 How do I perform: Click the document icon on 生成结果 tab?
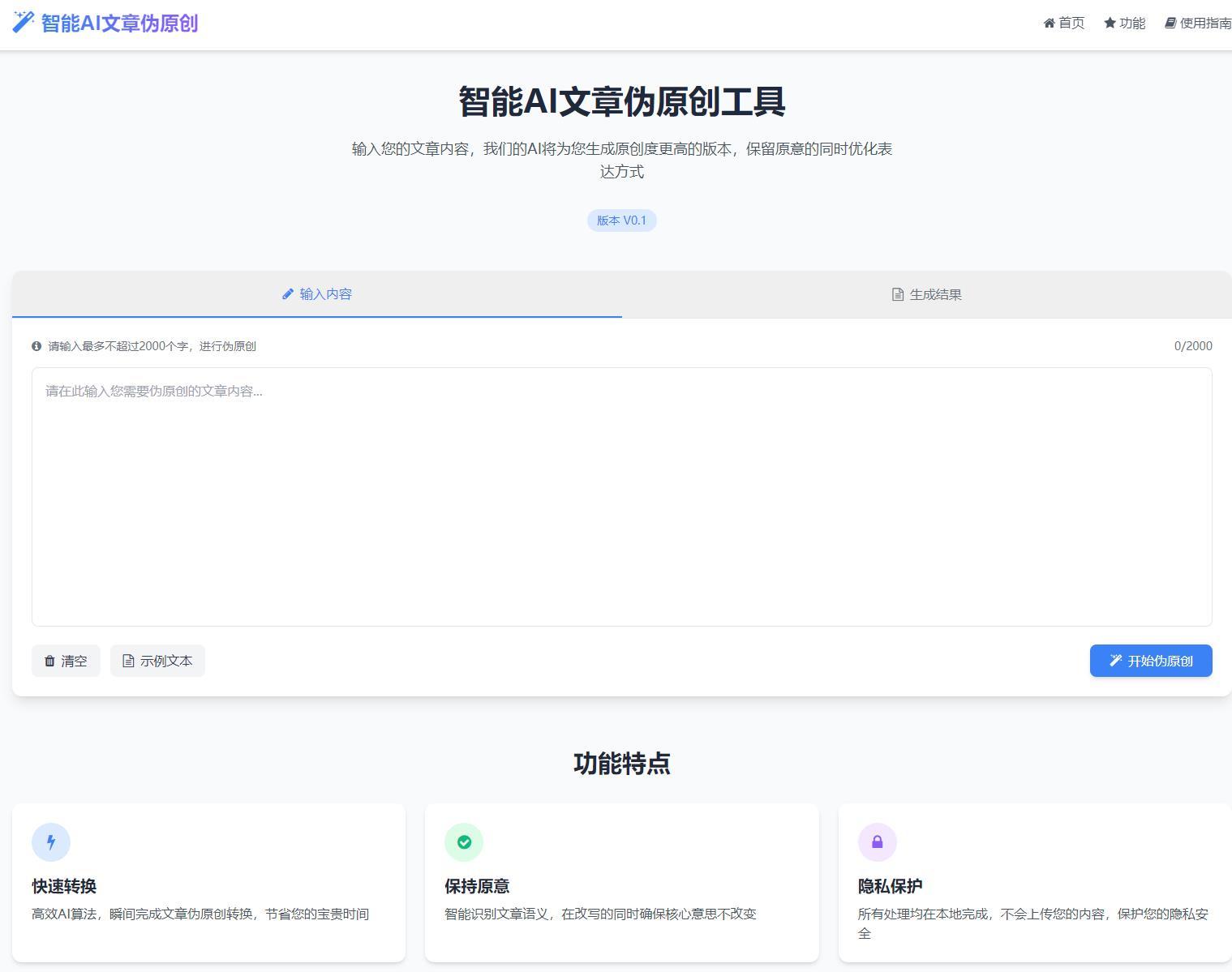click(897, 294)
